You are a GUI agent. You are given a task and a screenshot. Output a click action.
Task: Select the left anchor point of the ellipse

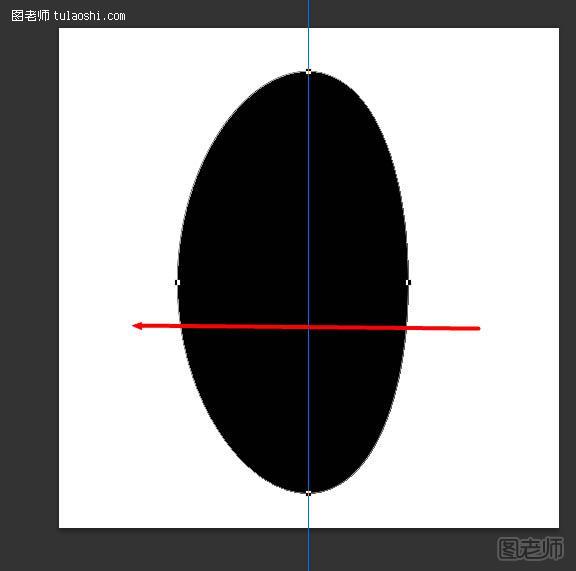pyautogui.click(x=177, y=282)
